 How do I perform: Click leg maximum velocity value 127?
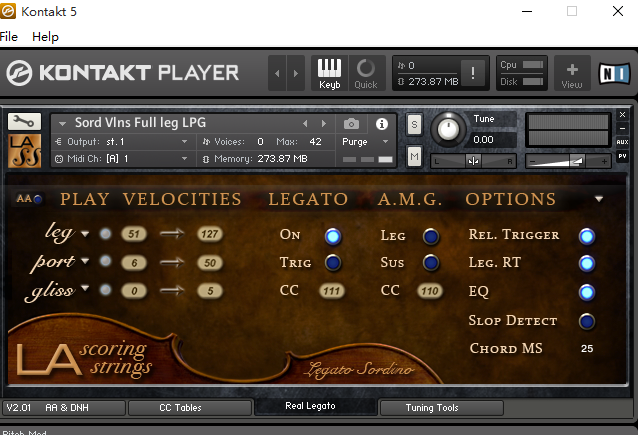(x=210, y=234)
